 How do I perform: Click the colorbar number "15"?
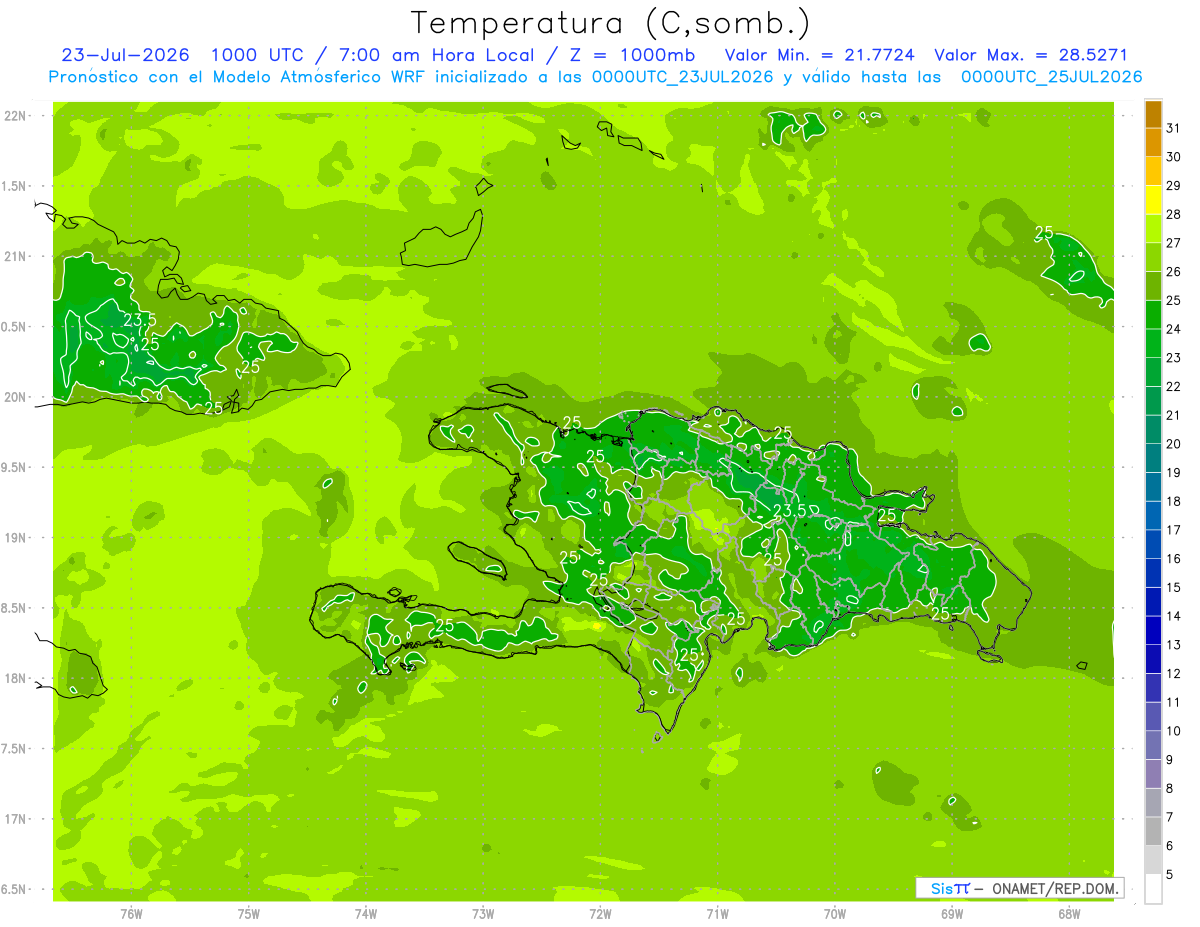point(1173,588)
